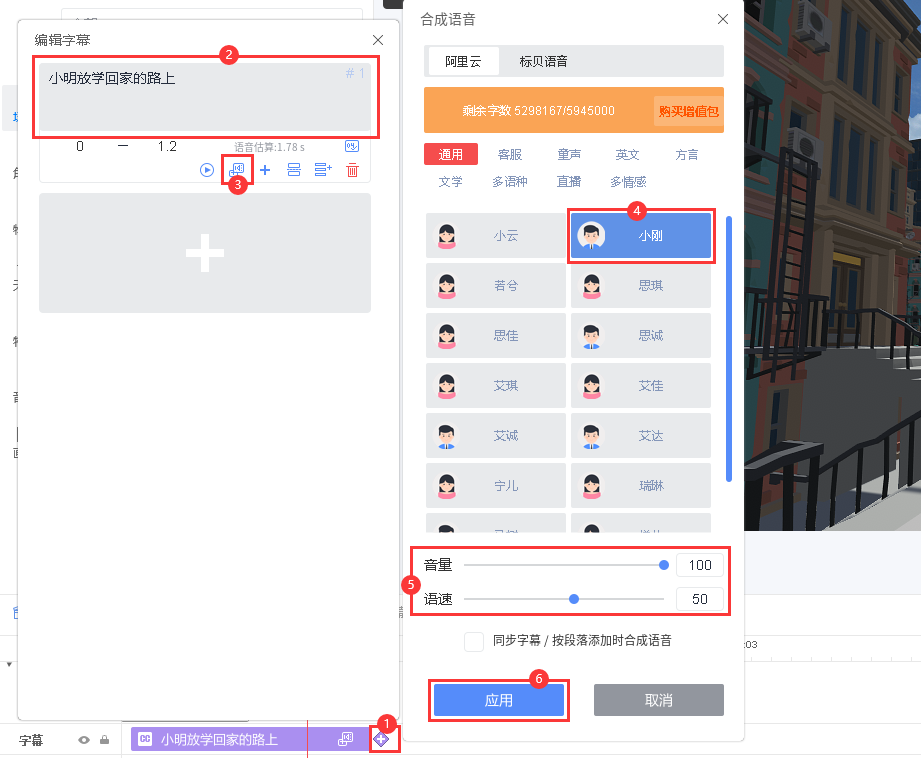Image resolution: width=921 pixels, height=758 pixels.
Task: Lock the 字幕 track
Action: click(x=104, y=738)
